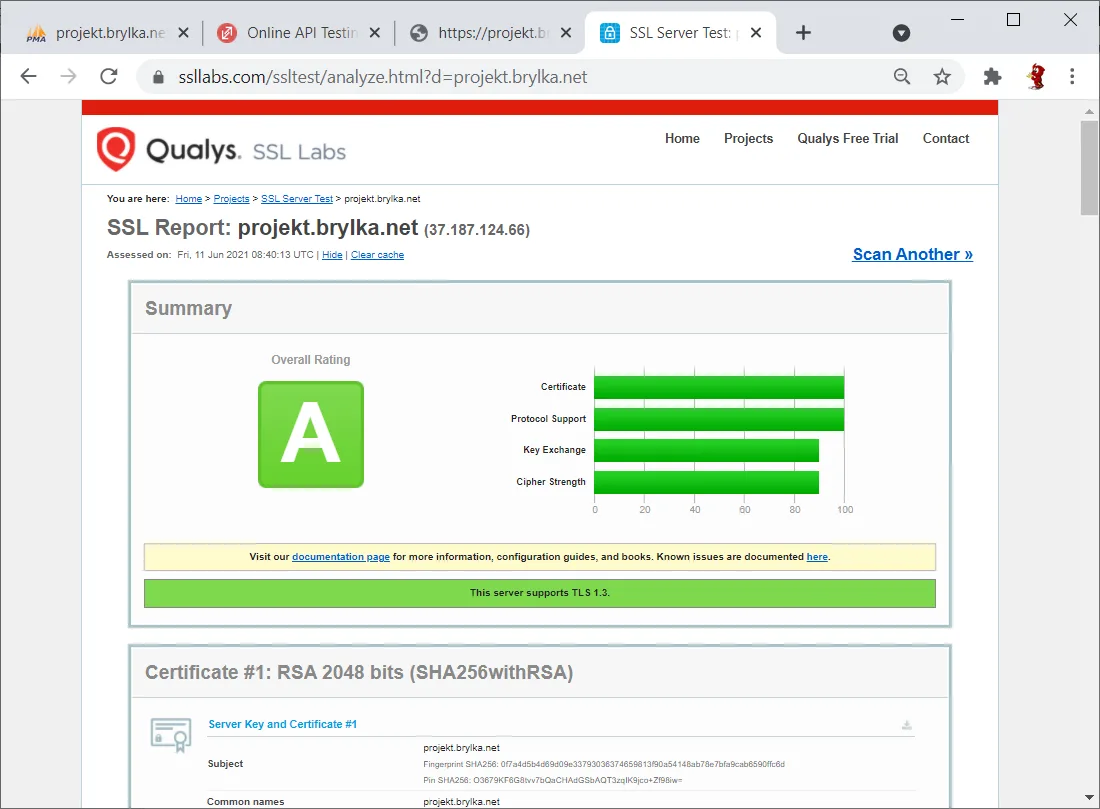Click the Protocol Support score bar

(x=719, y=419)
